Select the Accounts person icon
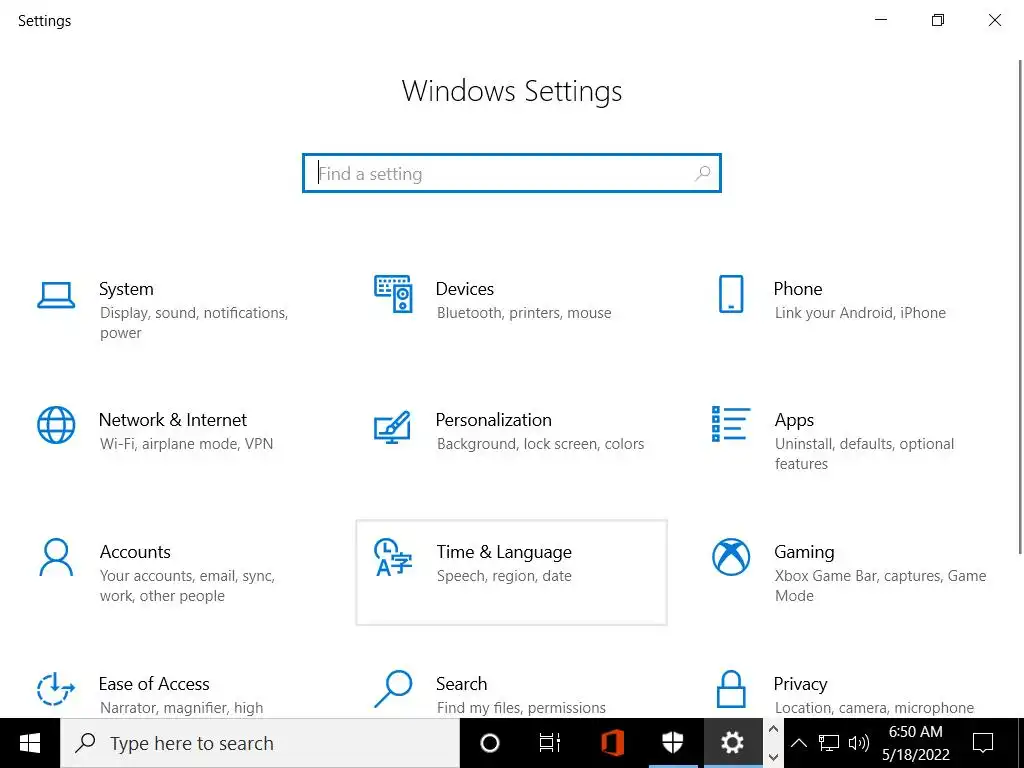Image resolution: width=1024 pixels, height=768 pixels. click(56, 557)
